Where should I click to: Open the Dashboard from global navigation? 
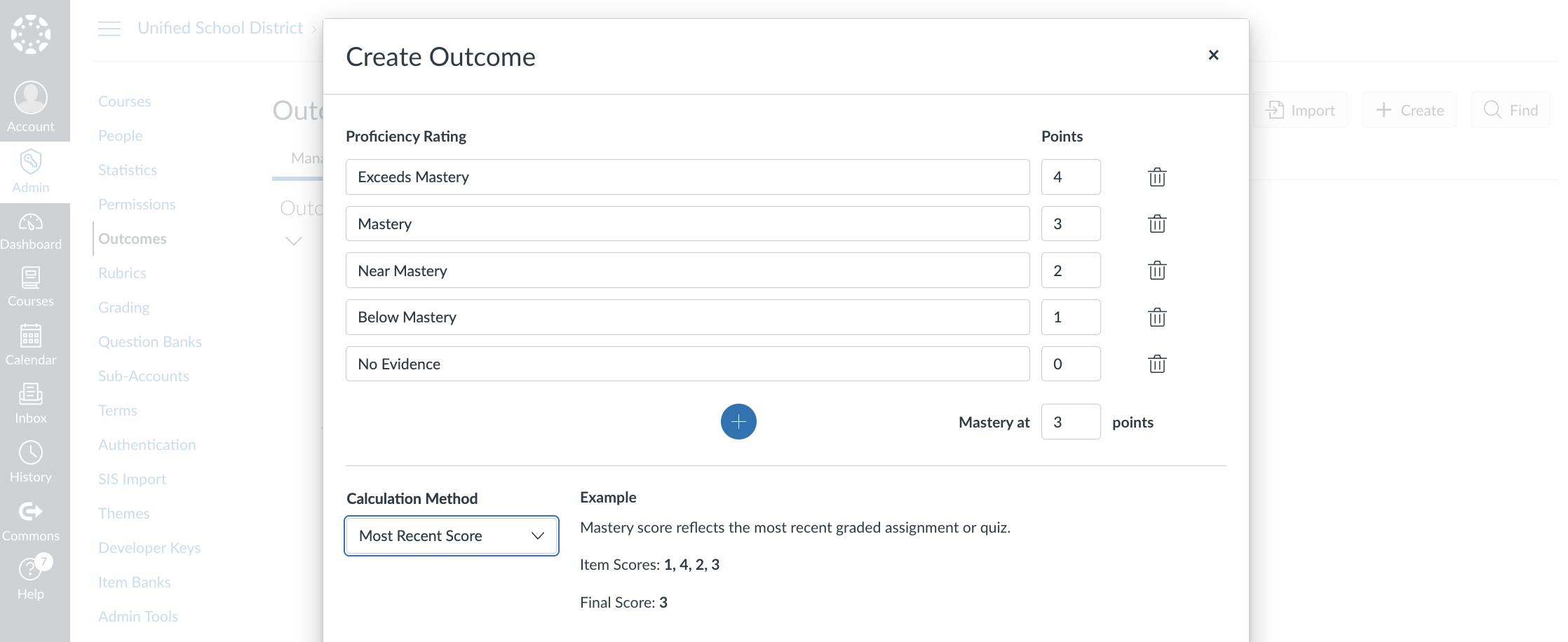[x=31, y=231]
